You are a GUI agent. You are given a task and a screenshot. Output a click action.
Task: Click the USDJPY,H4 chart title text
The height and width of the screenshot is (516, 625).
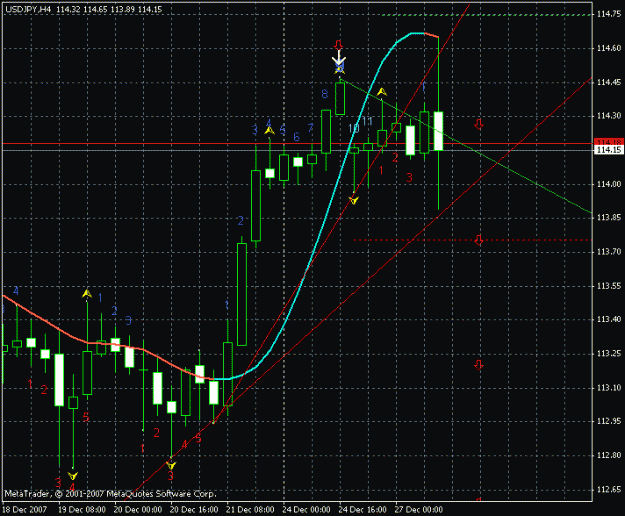click(x=28, y=9)
